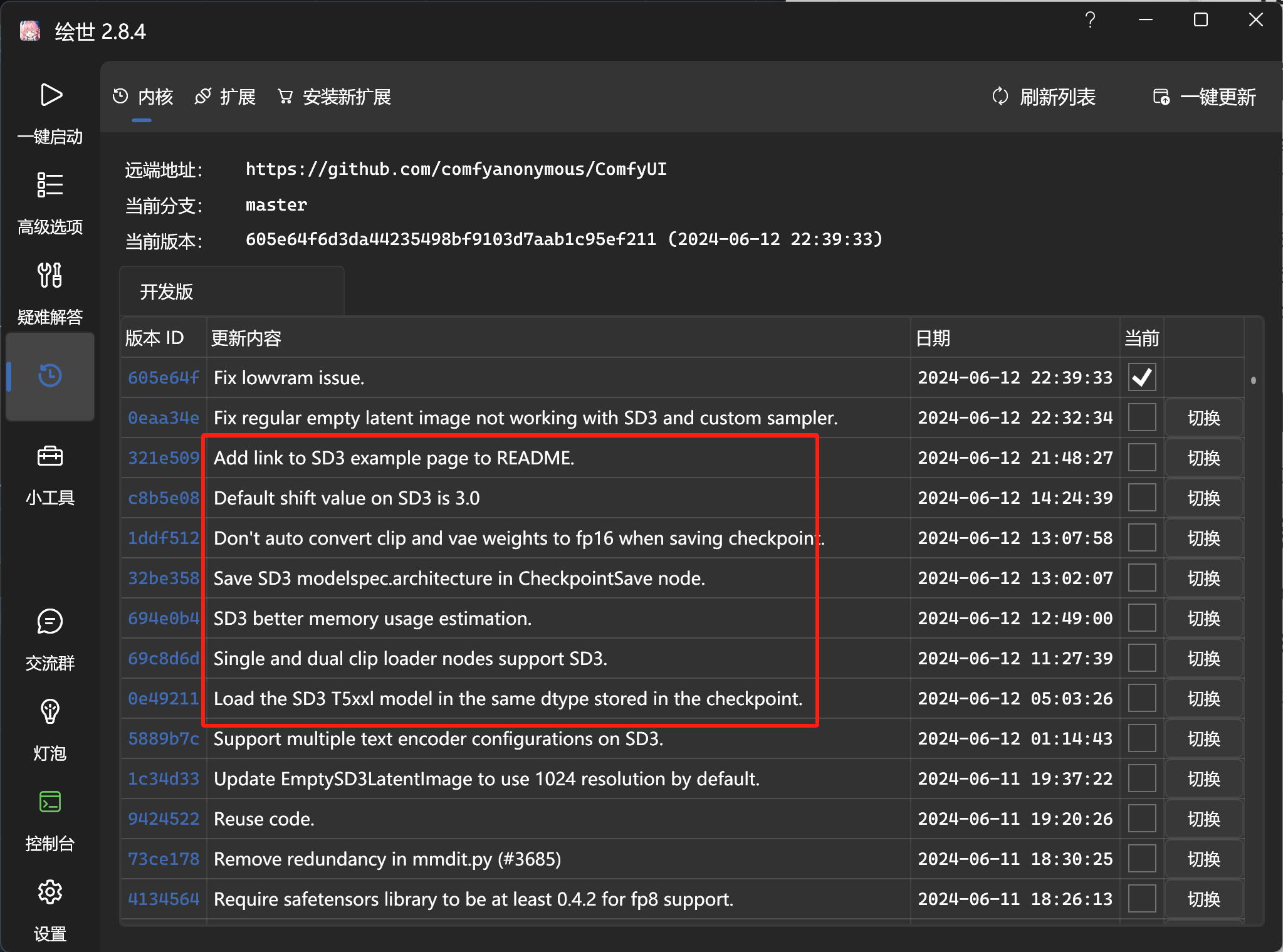1283x952 pixels.
Task: Open the console terminal icon
Action: pyautogui.click(x=50, y=802)
